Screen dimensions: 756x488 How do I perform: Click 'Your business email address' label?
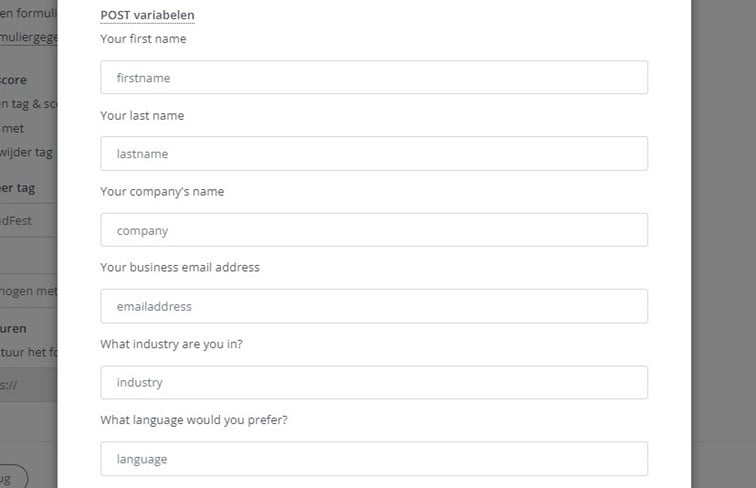[x=180, y=267]
